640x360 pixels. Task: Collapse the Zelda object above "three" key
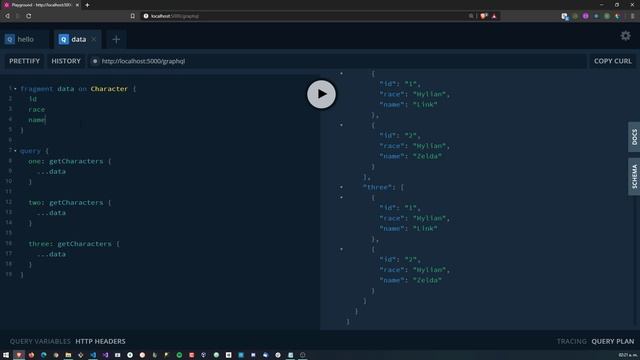[341, 125]
